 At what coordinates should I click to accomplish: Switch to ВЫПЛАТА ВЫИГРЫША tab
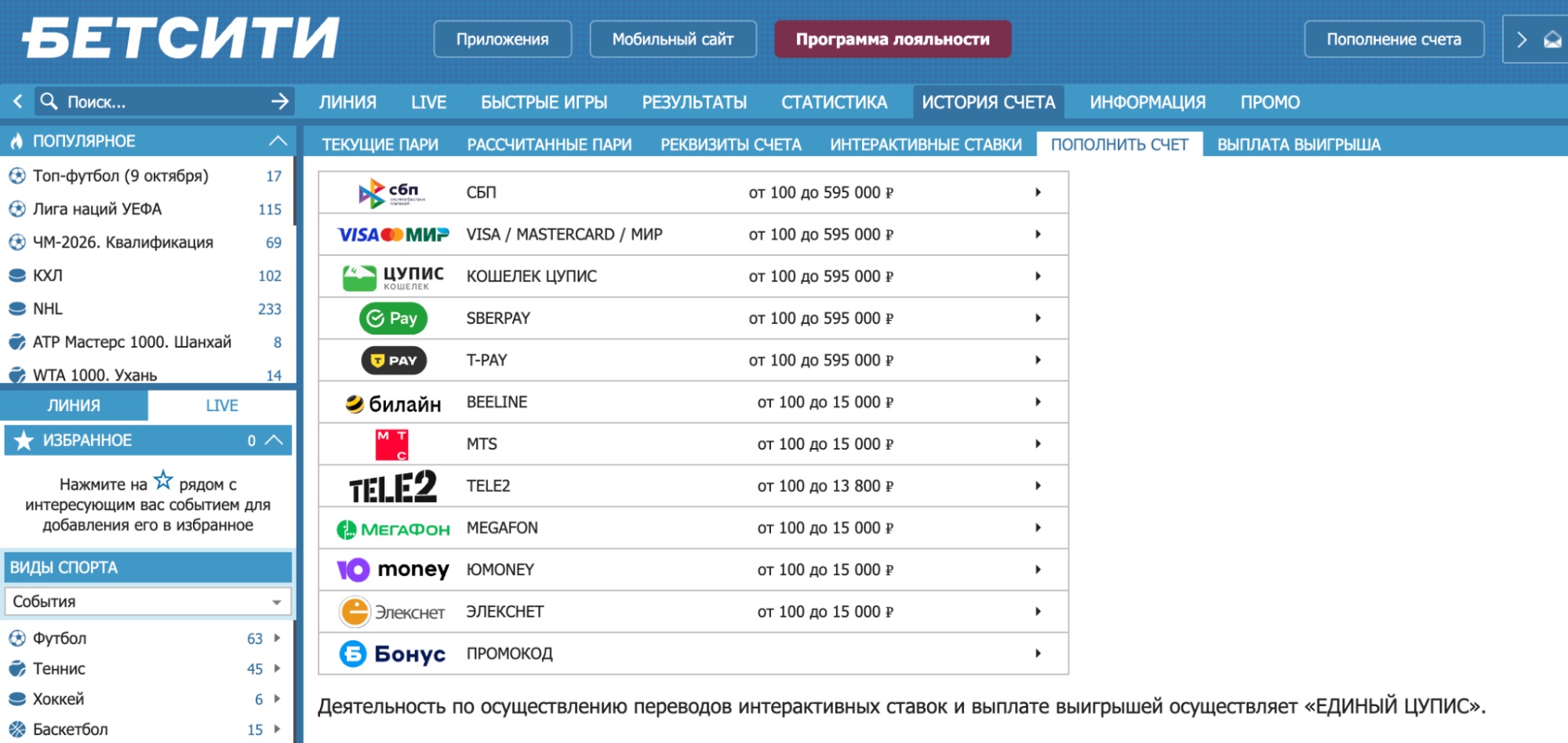pyautogui.click(x=1299, y=144)
